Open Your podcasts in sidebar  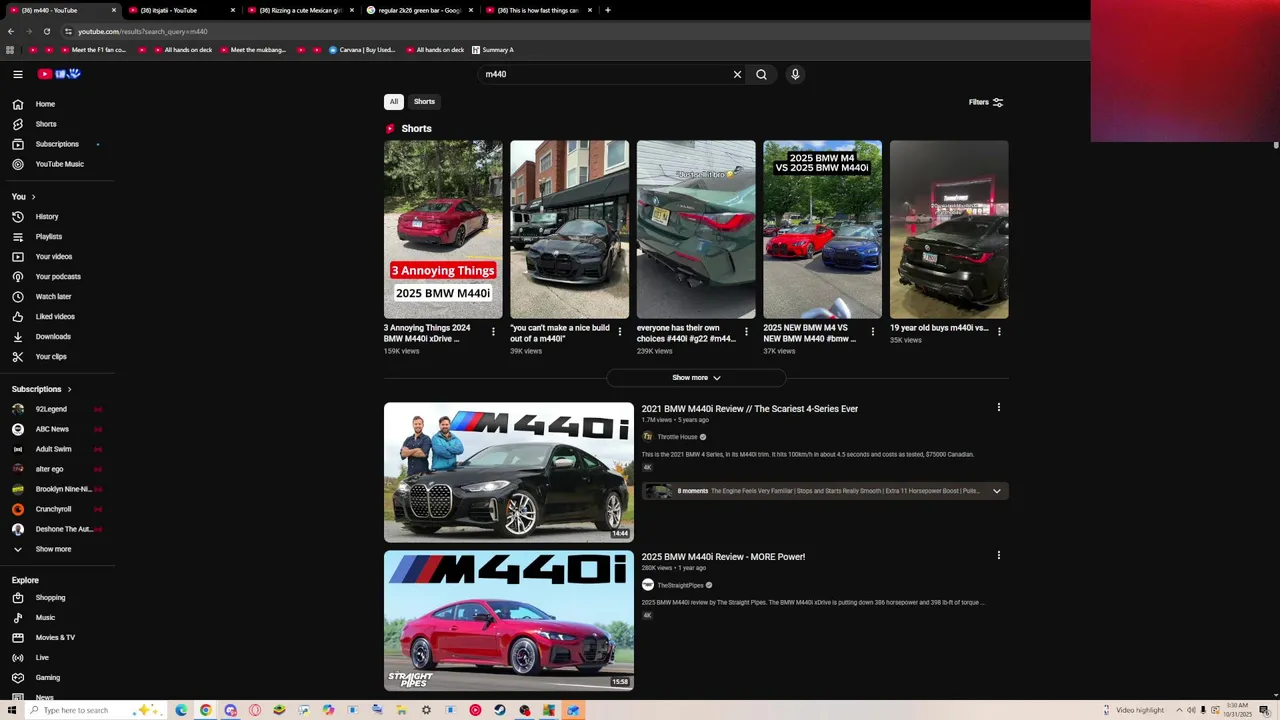57,277
